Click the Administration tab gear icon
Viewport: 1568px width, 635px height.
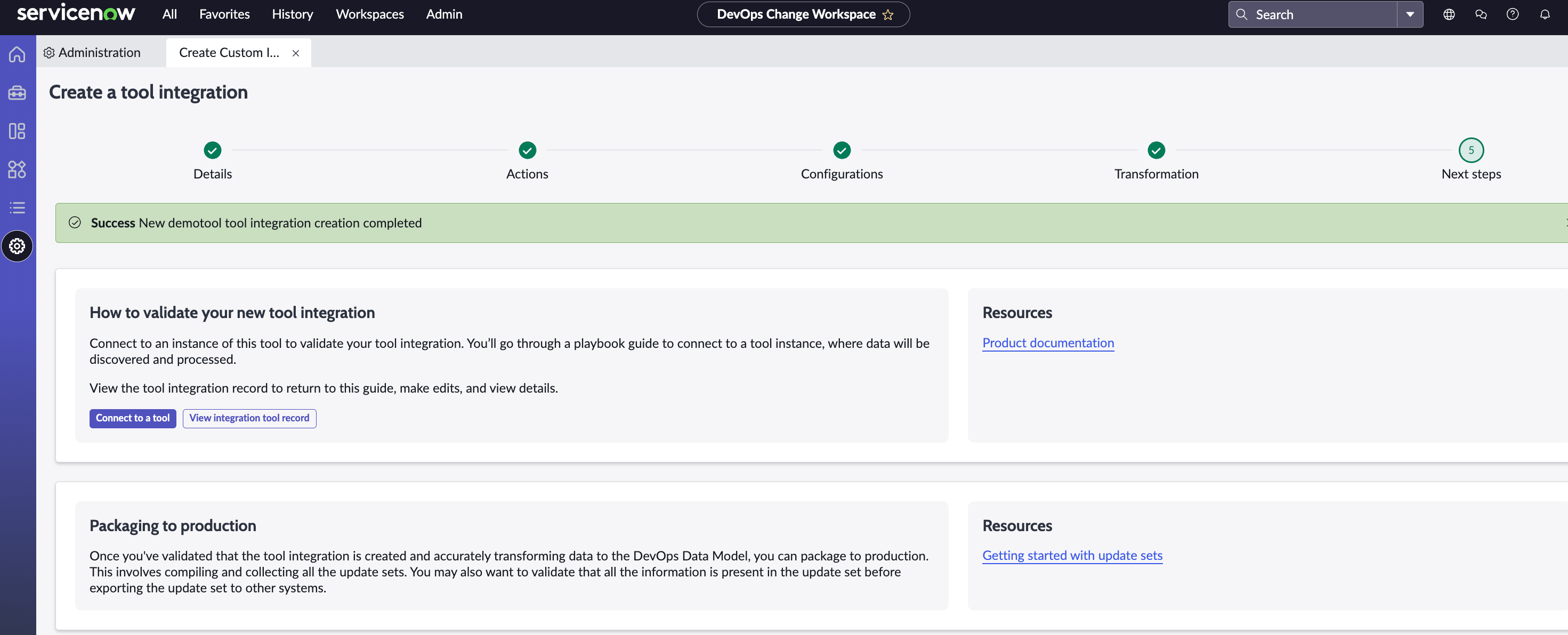[x=49, y=53]
